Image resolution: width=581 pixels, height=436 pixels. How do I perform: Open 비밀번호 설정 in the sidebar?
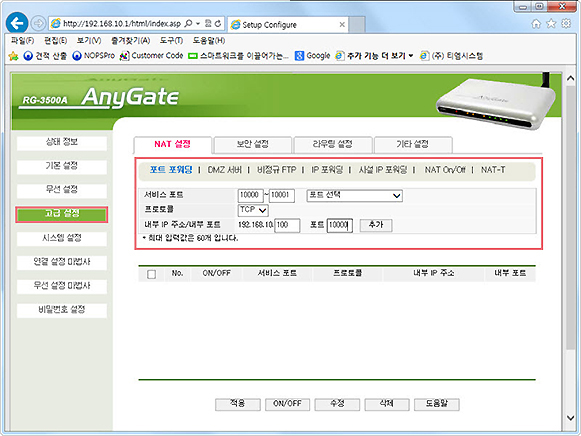pyautogui.click(x=62, y=310)
